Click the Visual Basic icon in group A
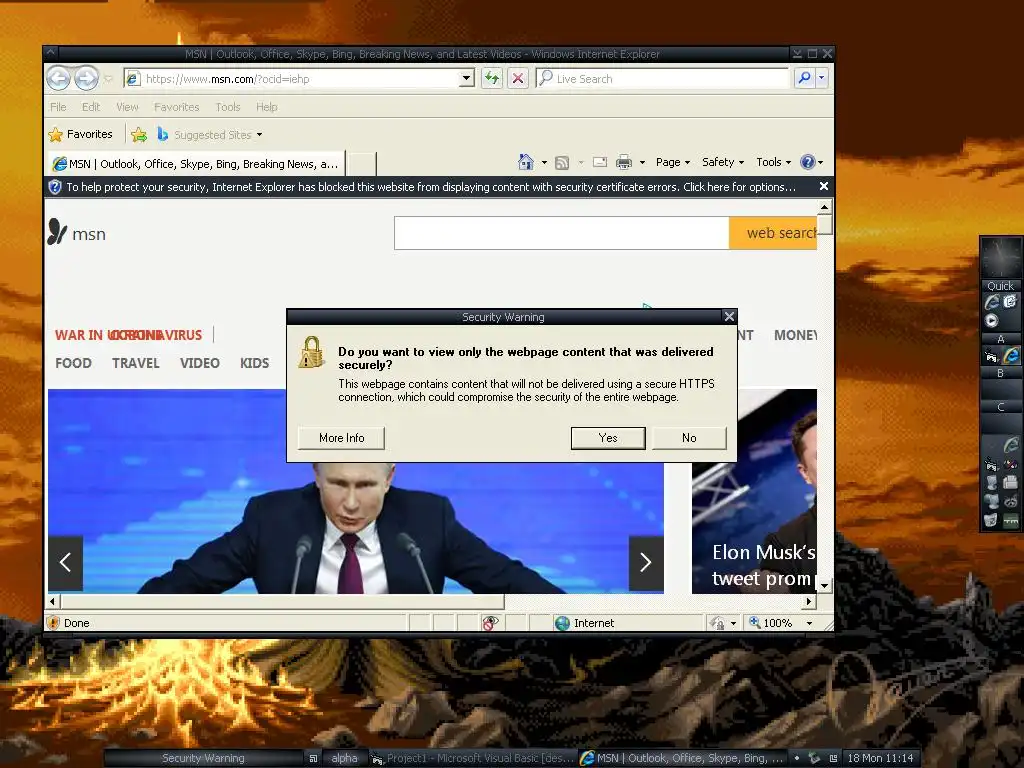Image resolution: width=1024 pixels, height=768 pixels. (x=992, y=357)
